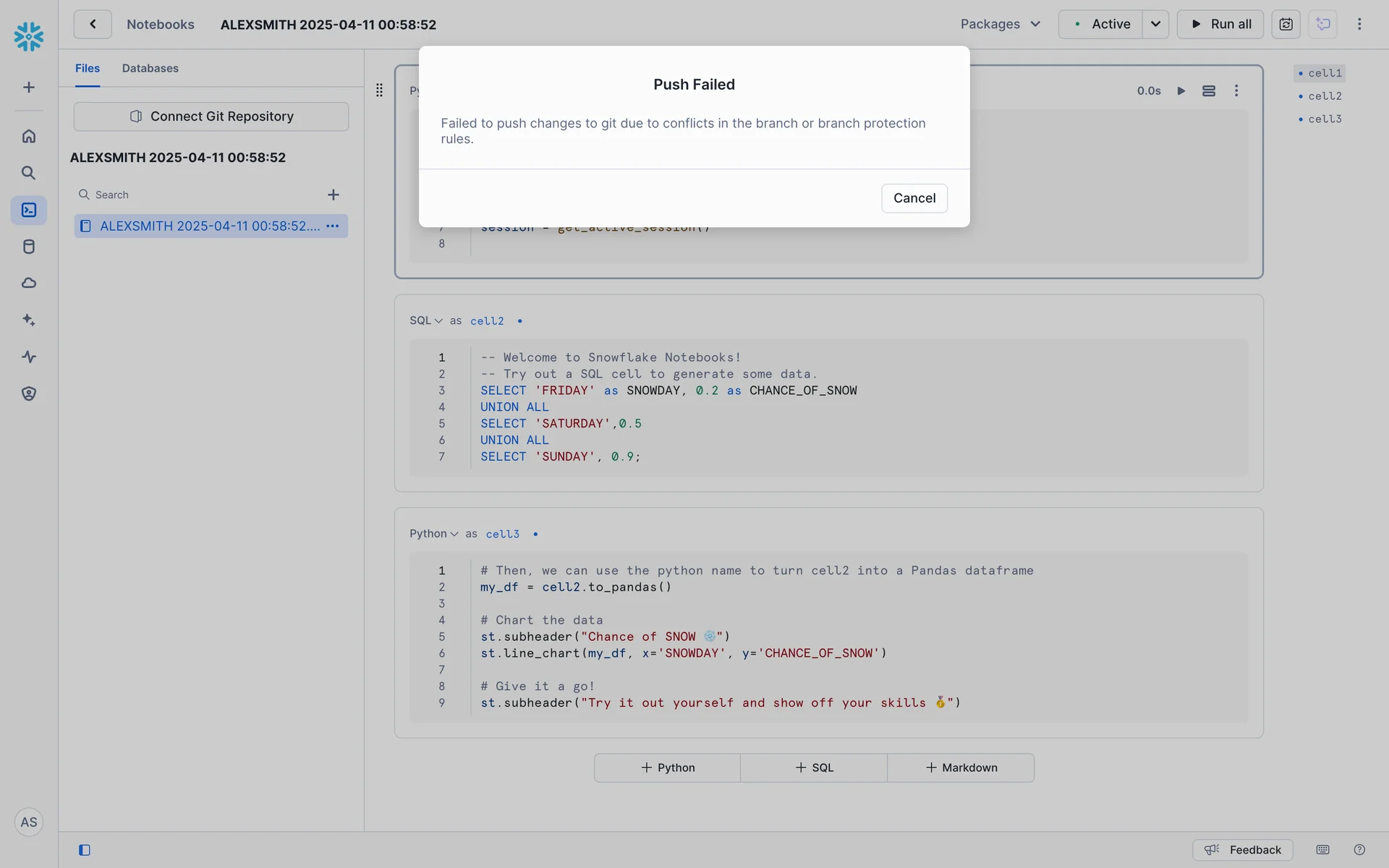Open the notebook file's three-dot menu

coord(333,226)
